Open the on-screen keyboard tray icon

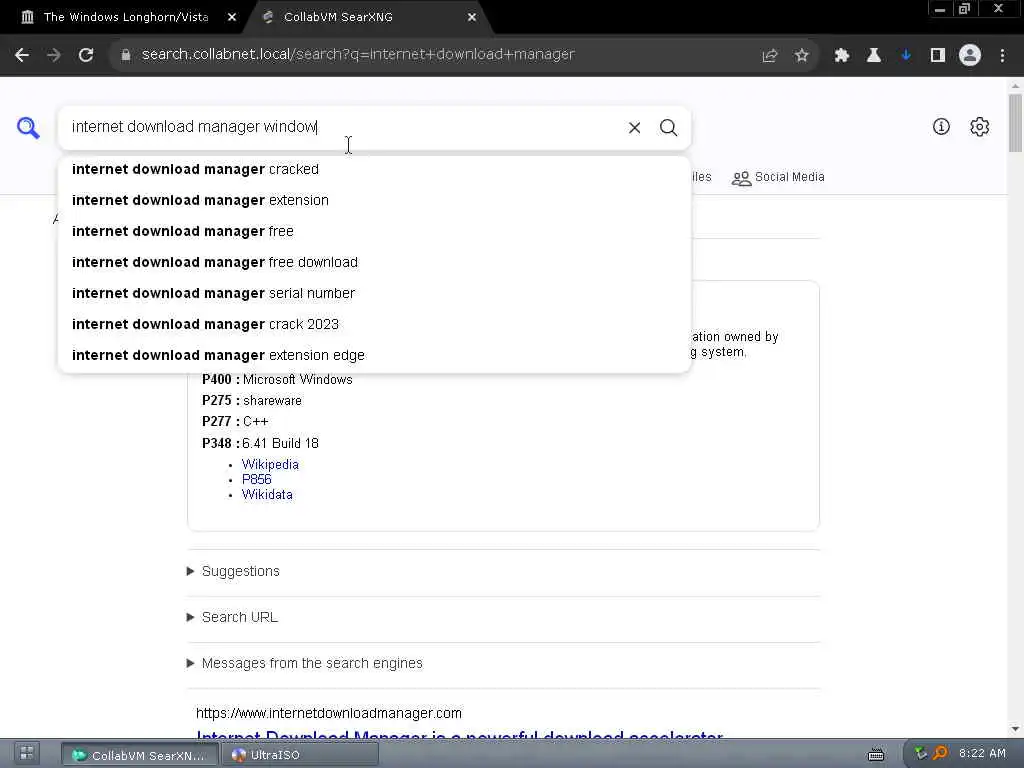[x=876, y=755]
